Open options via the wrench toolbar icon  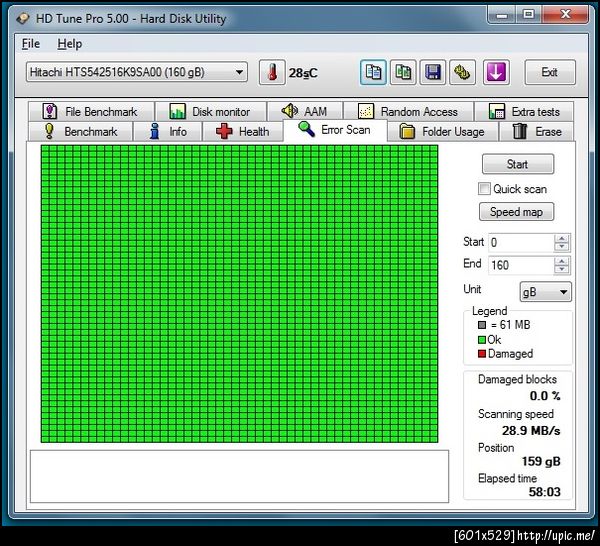pyautogui.click(x=462, y=72)
